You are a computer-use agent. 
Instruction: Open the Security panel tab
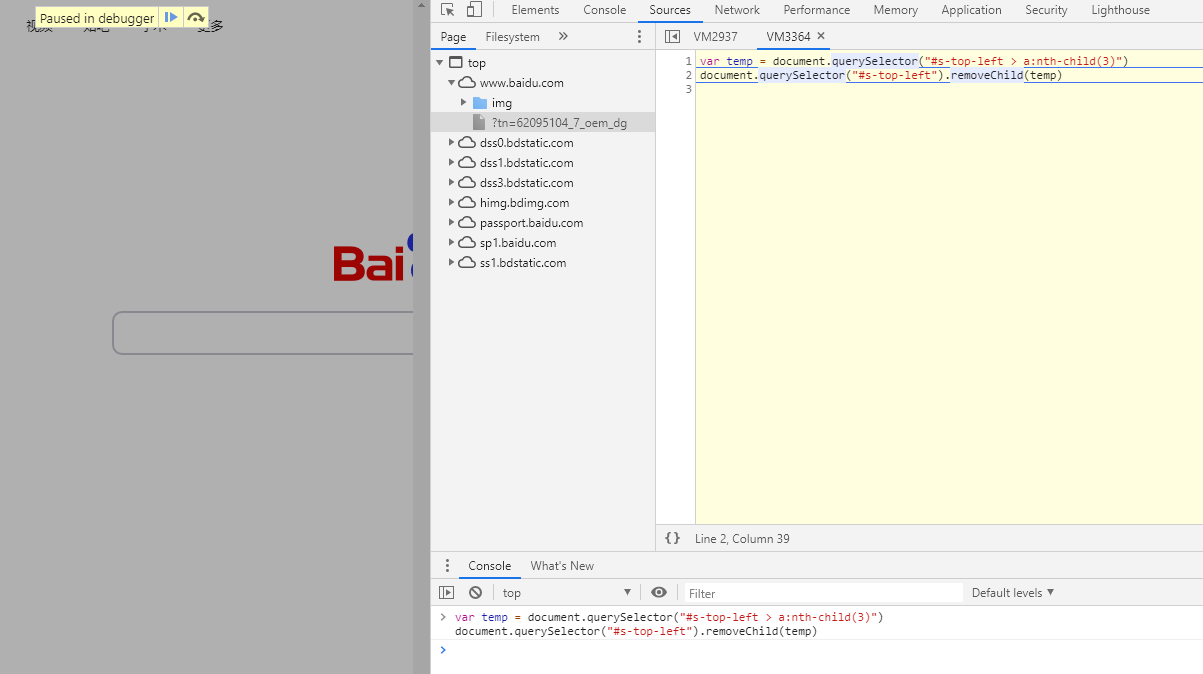pos(1046,10)
